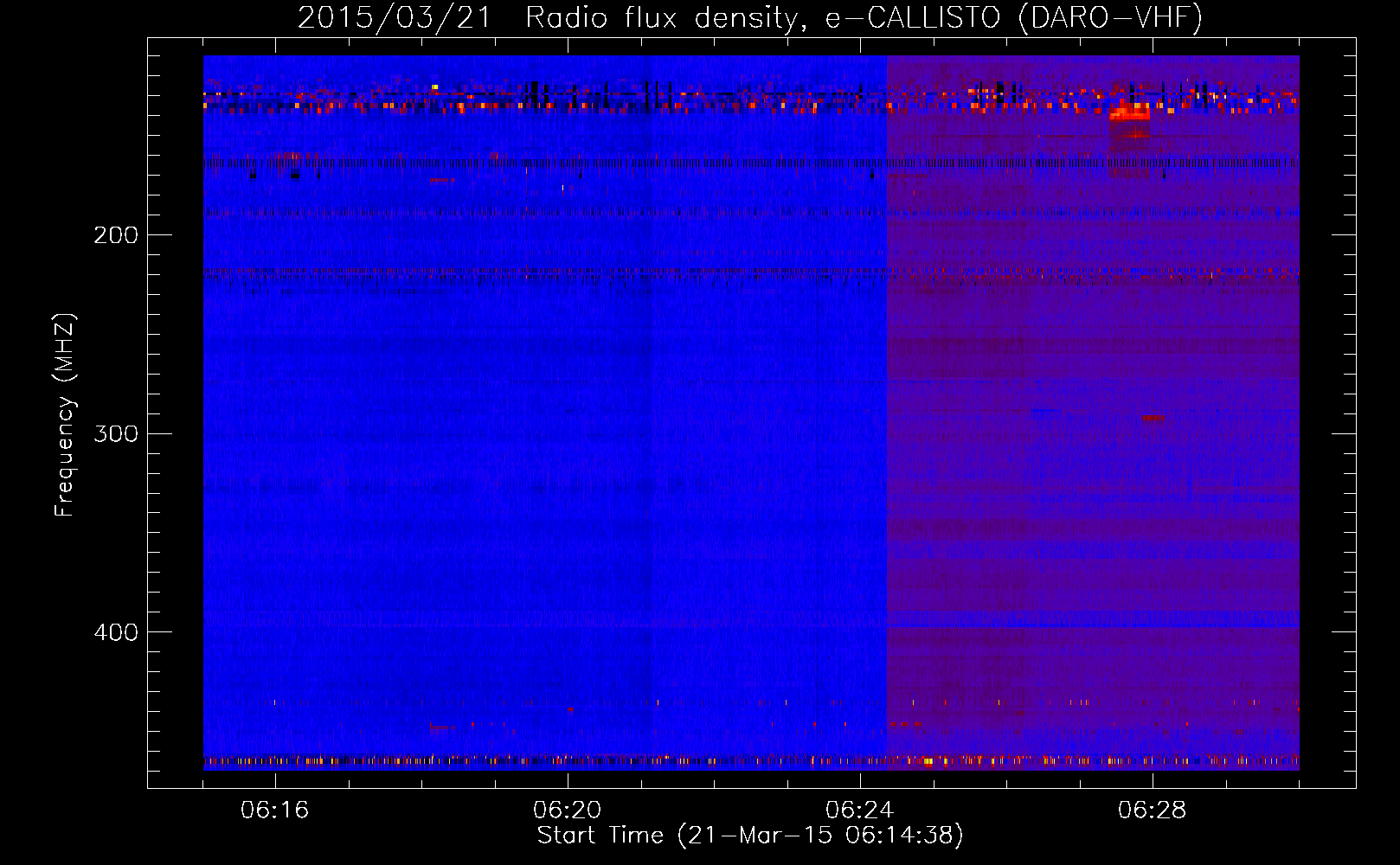The width and height of the screenshot is (1400, 865).
Task: Click the 200 frequency tick label
Action: (116, 235)
